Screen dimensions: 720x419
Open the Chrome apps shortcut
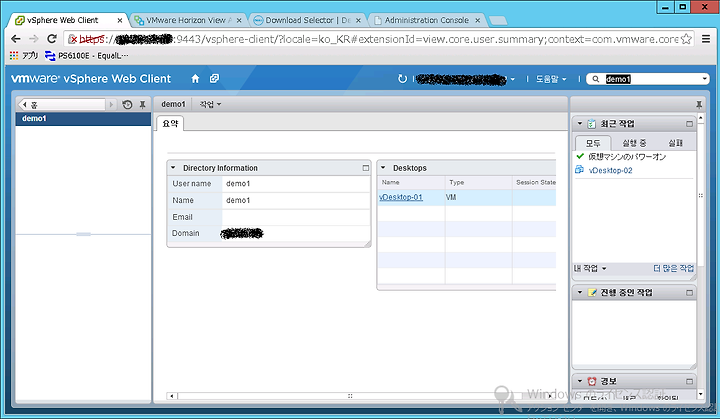[x=23, y=56]
